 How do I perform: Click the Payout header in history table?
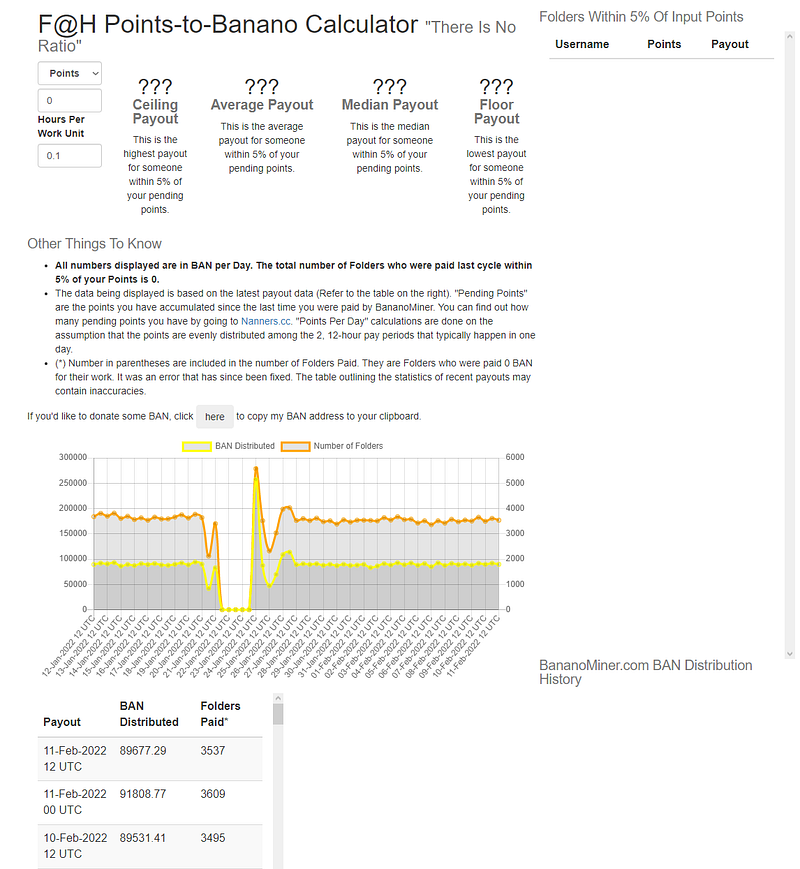click(x=62, y=722)
